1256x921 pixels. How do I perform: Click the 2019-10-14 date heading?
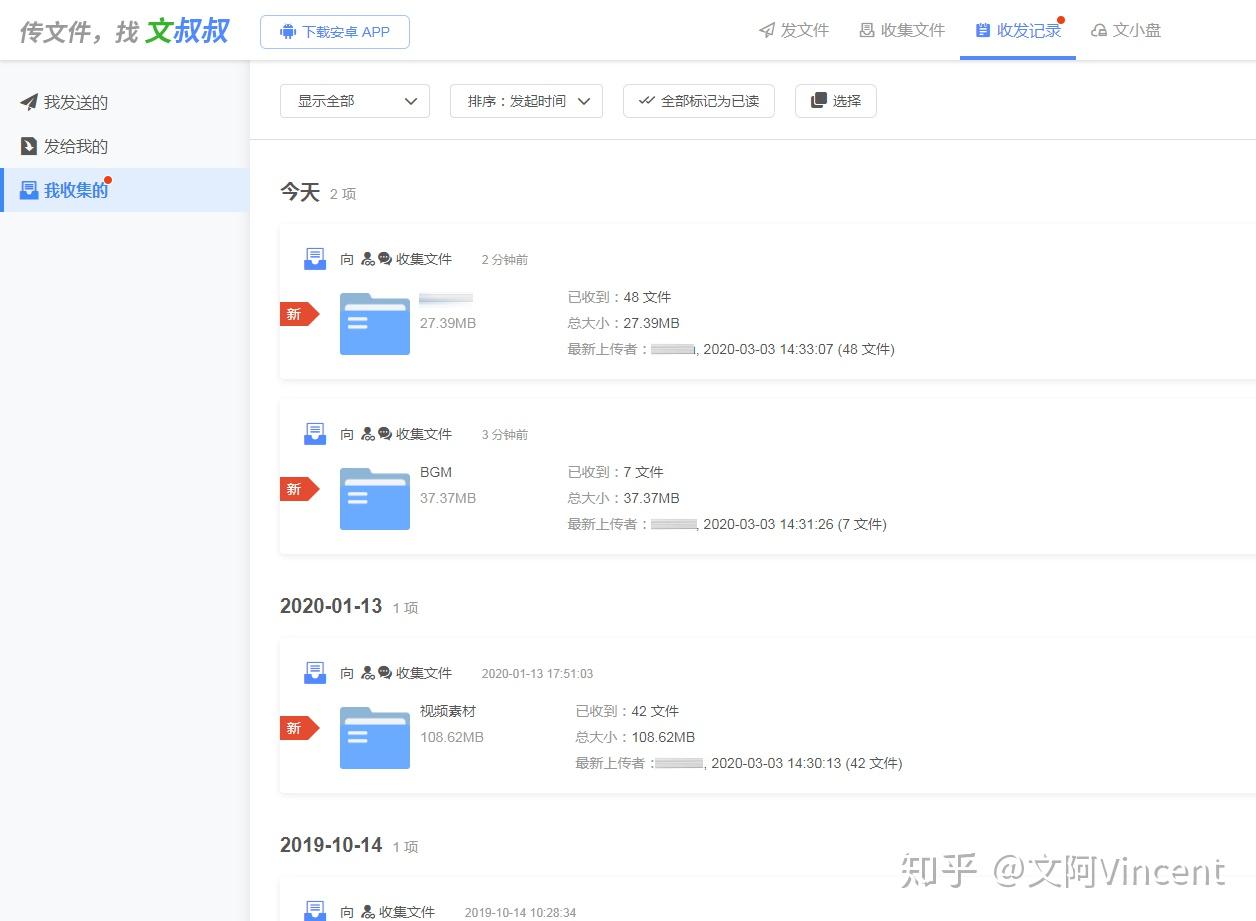[x=331, y=845]
